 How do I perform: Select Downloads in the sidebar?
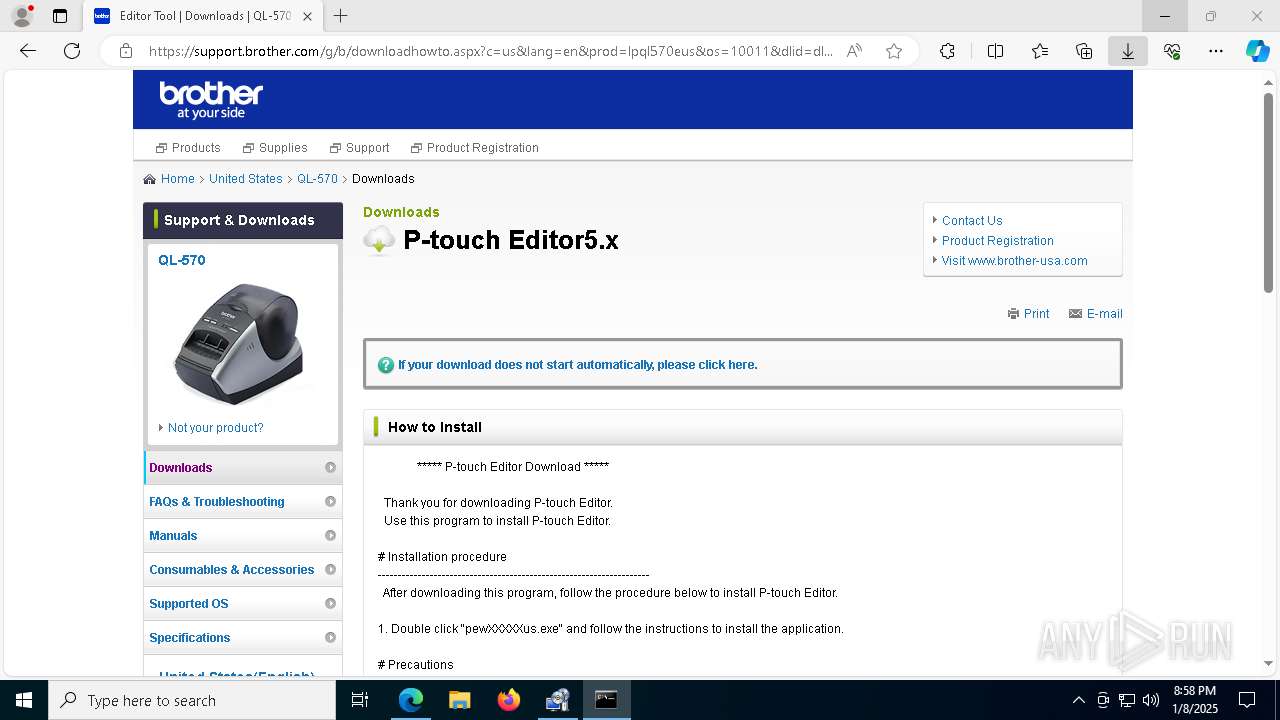click(243, 468)
